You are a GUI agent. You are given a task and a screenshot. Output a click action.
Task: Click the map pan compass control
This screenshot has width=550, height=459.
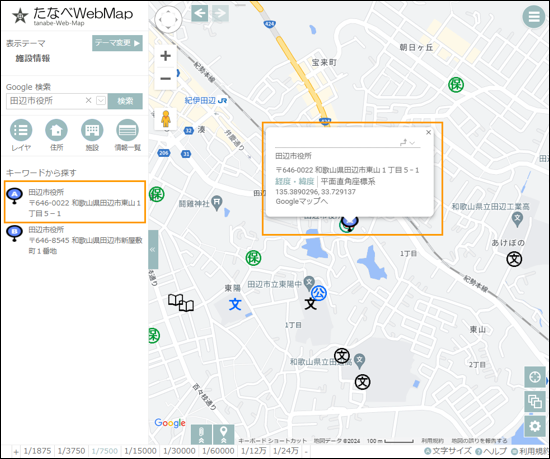click(x=168, y=19)
